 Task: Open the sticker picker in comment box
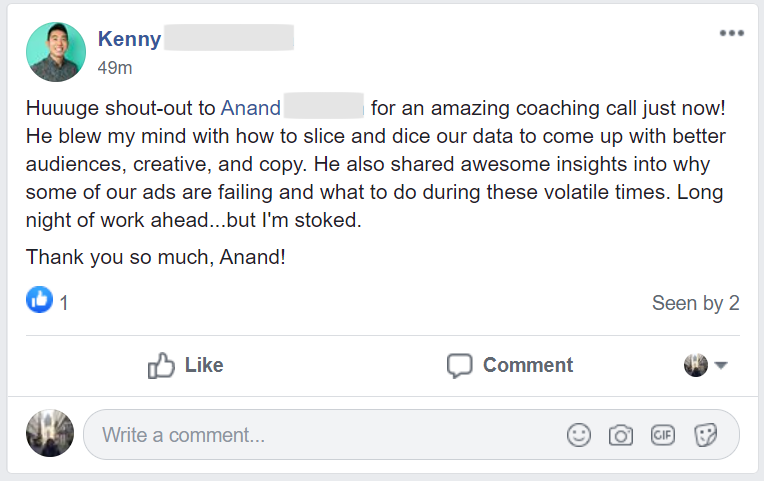point(705,435)
